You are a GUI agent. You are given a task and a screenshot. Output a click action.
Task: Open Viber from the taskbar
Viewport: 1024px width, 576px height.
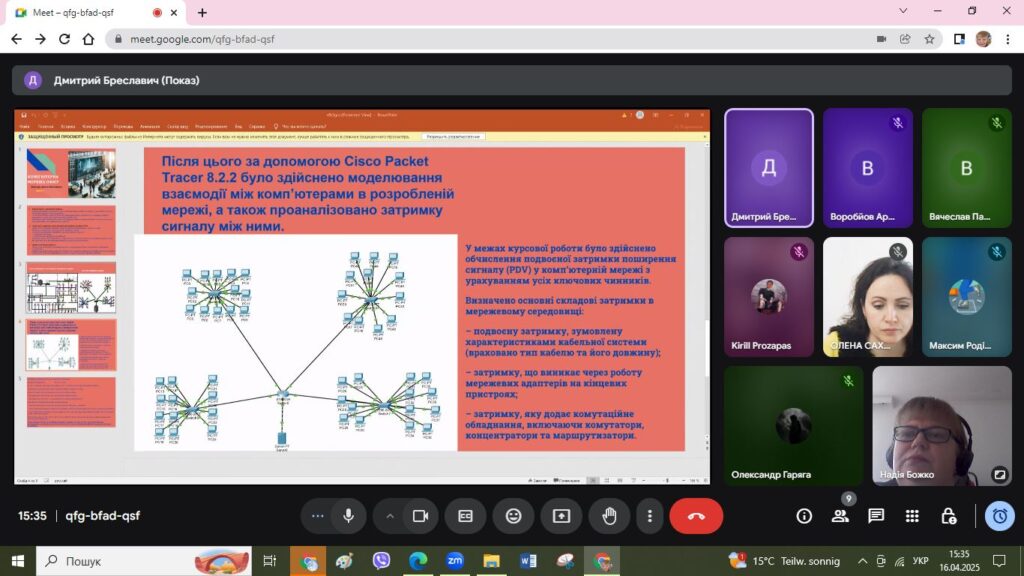click(x=381, y=561)
